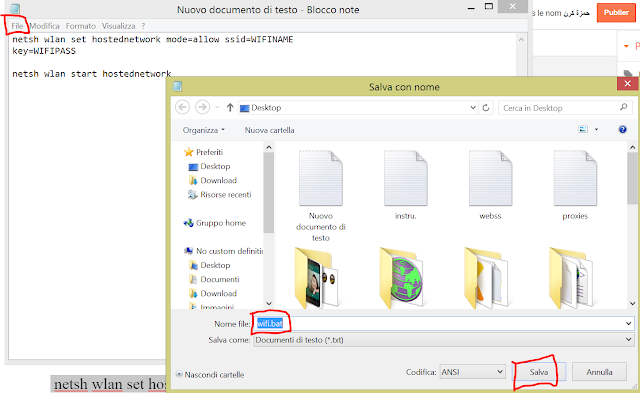
Task: Open the Salva come file type dropdown
Action: 443,340
